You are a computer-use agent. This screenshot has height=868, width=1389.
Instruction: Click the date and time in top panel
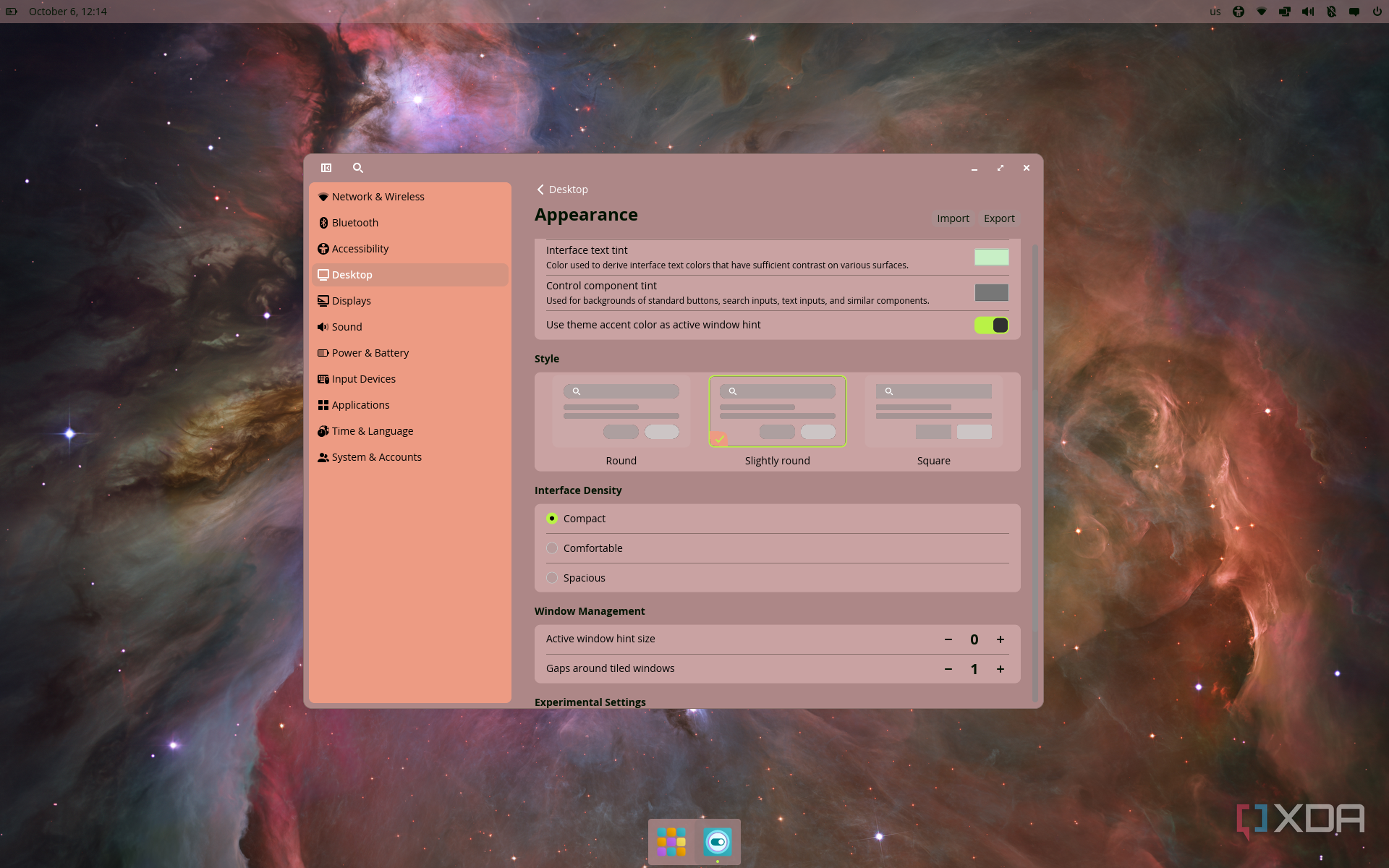pyautogui.click(x=68, y=12)
